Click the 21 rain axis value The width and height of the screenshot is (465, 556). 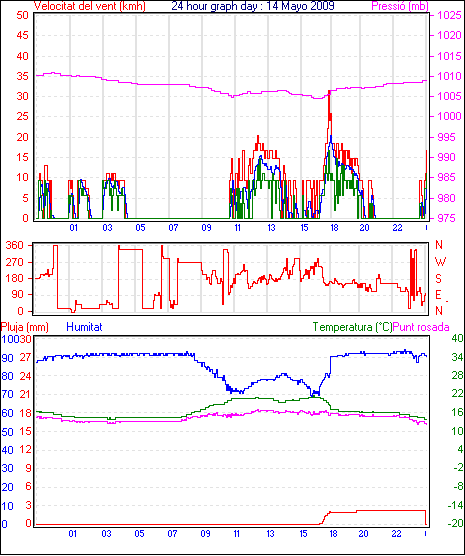click(26, 393)
